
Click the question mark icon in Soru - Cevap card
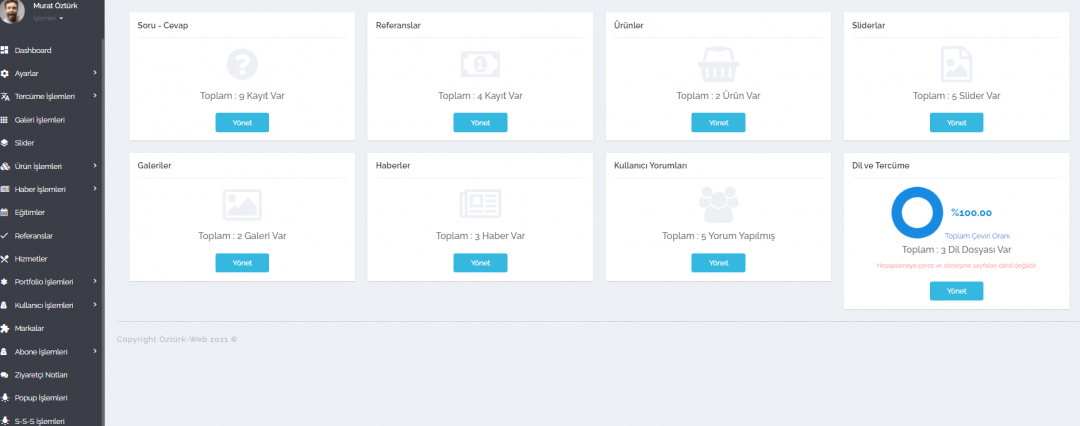pyautogui.click(x=242, y=64)
